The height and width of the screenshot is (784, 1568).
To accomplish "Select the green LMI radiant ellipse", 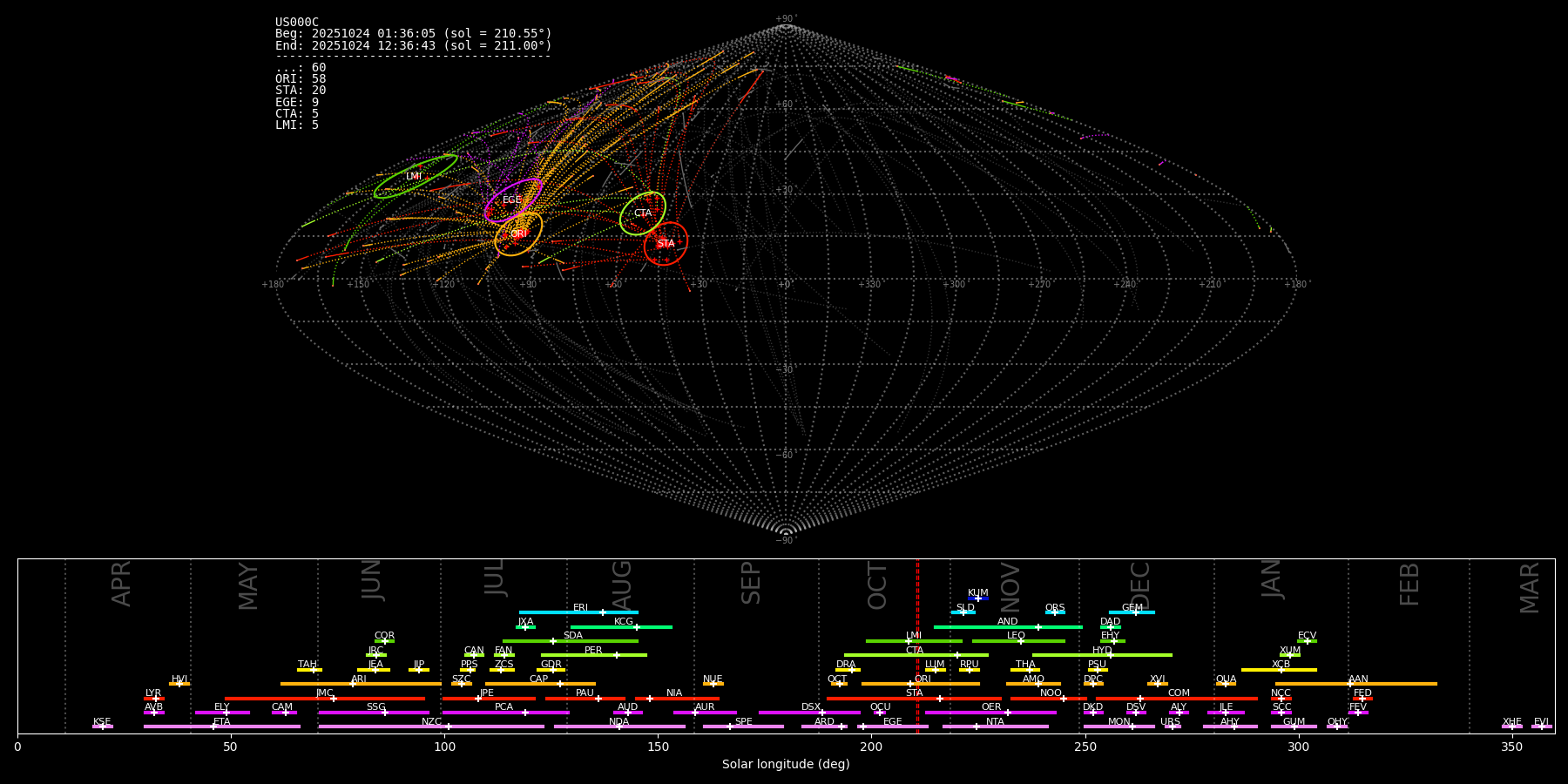I will 416,176.
